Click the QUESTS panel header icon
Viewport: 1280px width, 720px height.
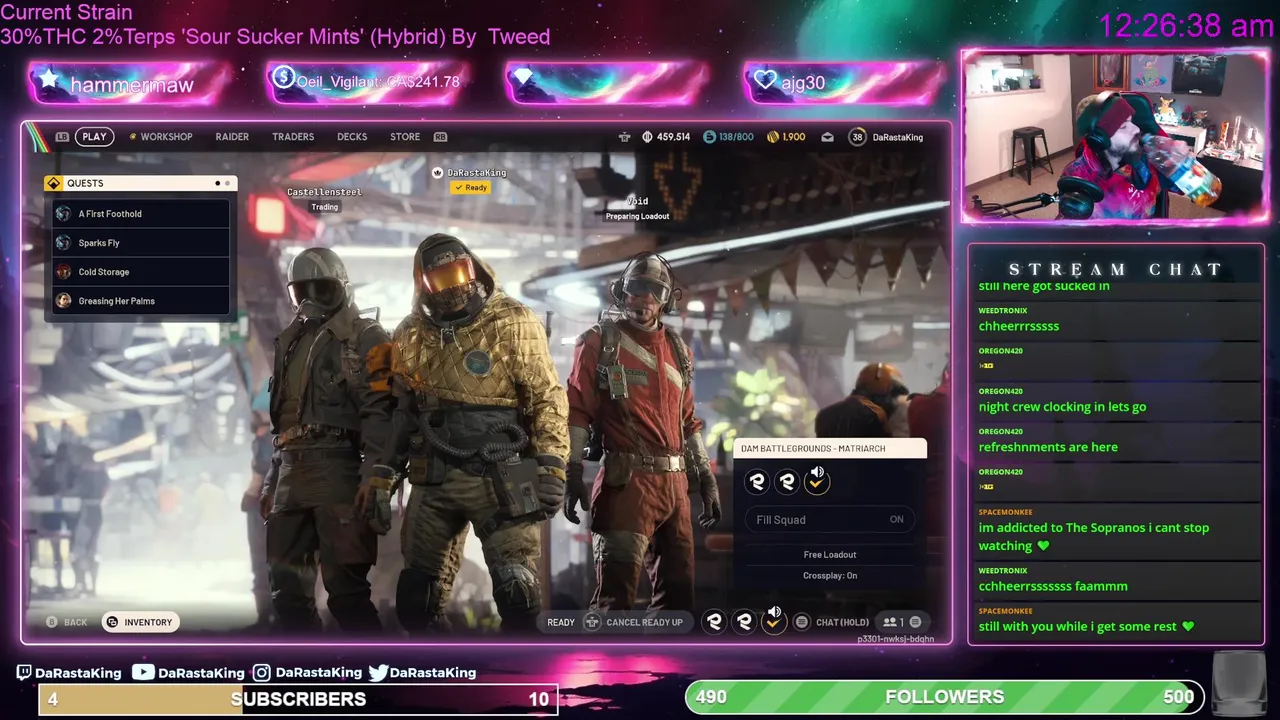53,183
